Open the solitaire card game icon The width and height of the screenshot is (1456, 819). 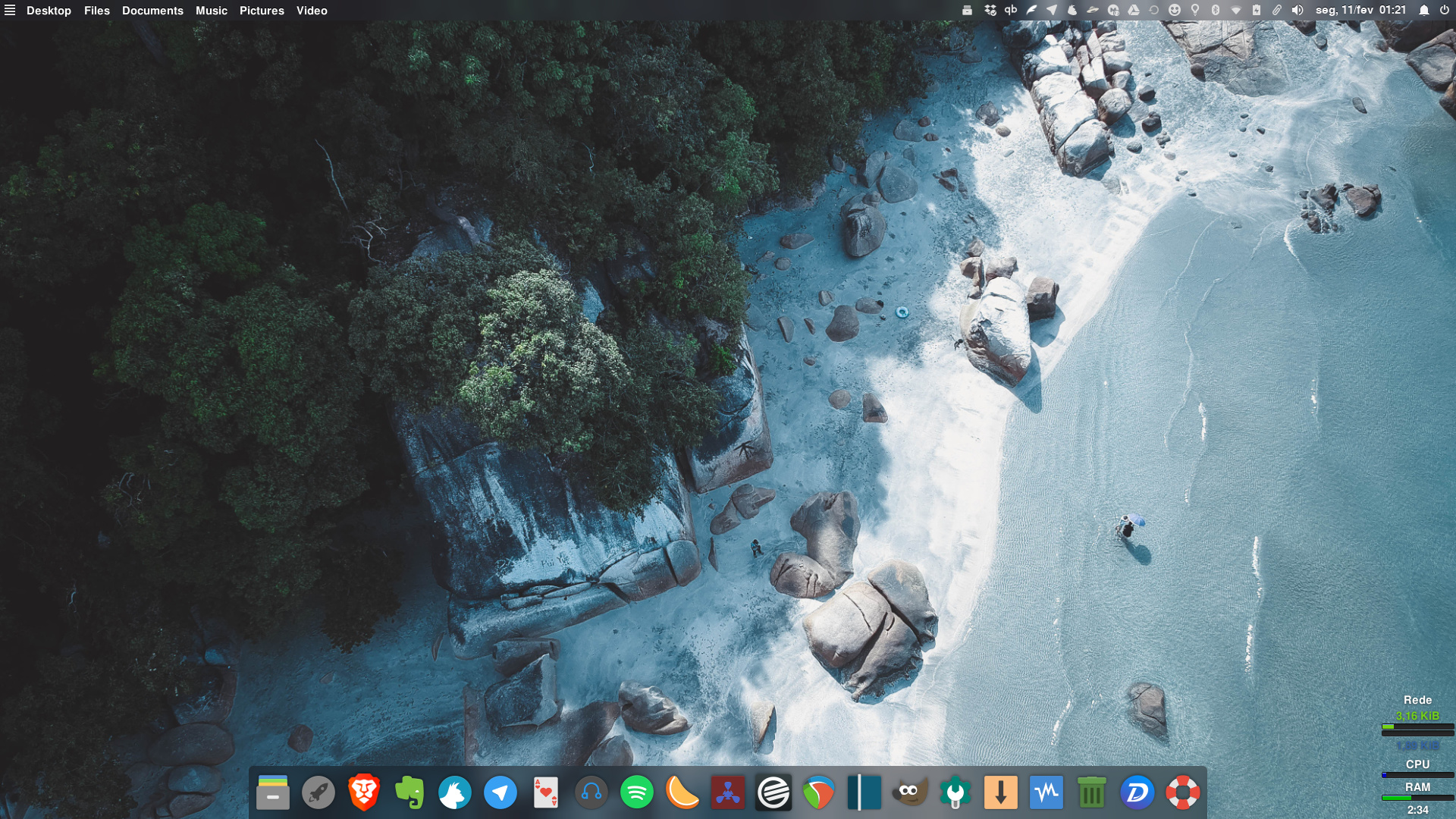[x=546, y=792]
